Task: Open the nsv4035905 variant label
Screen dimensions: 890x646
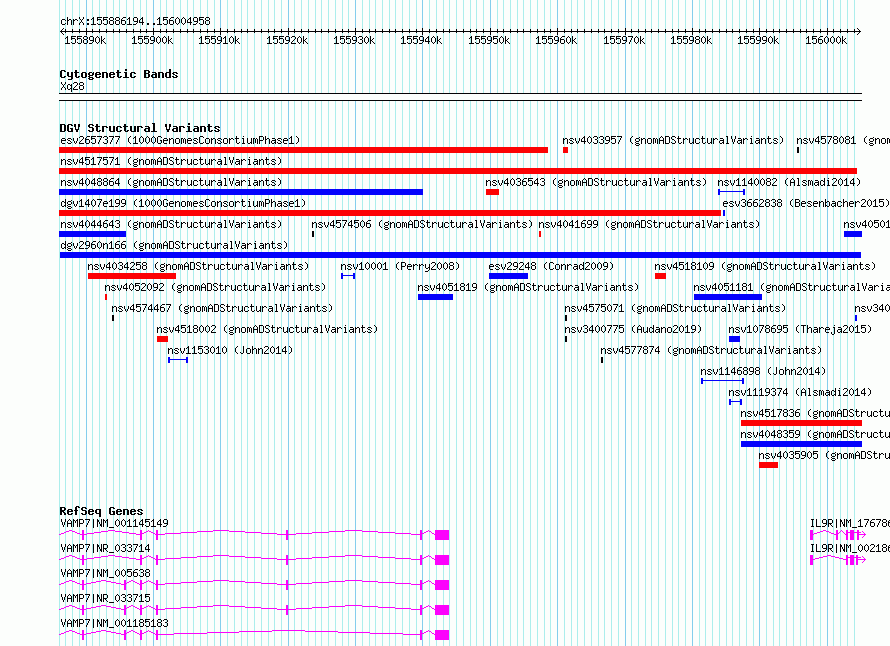Action: [x=824, y=455]
